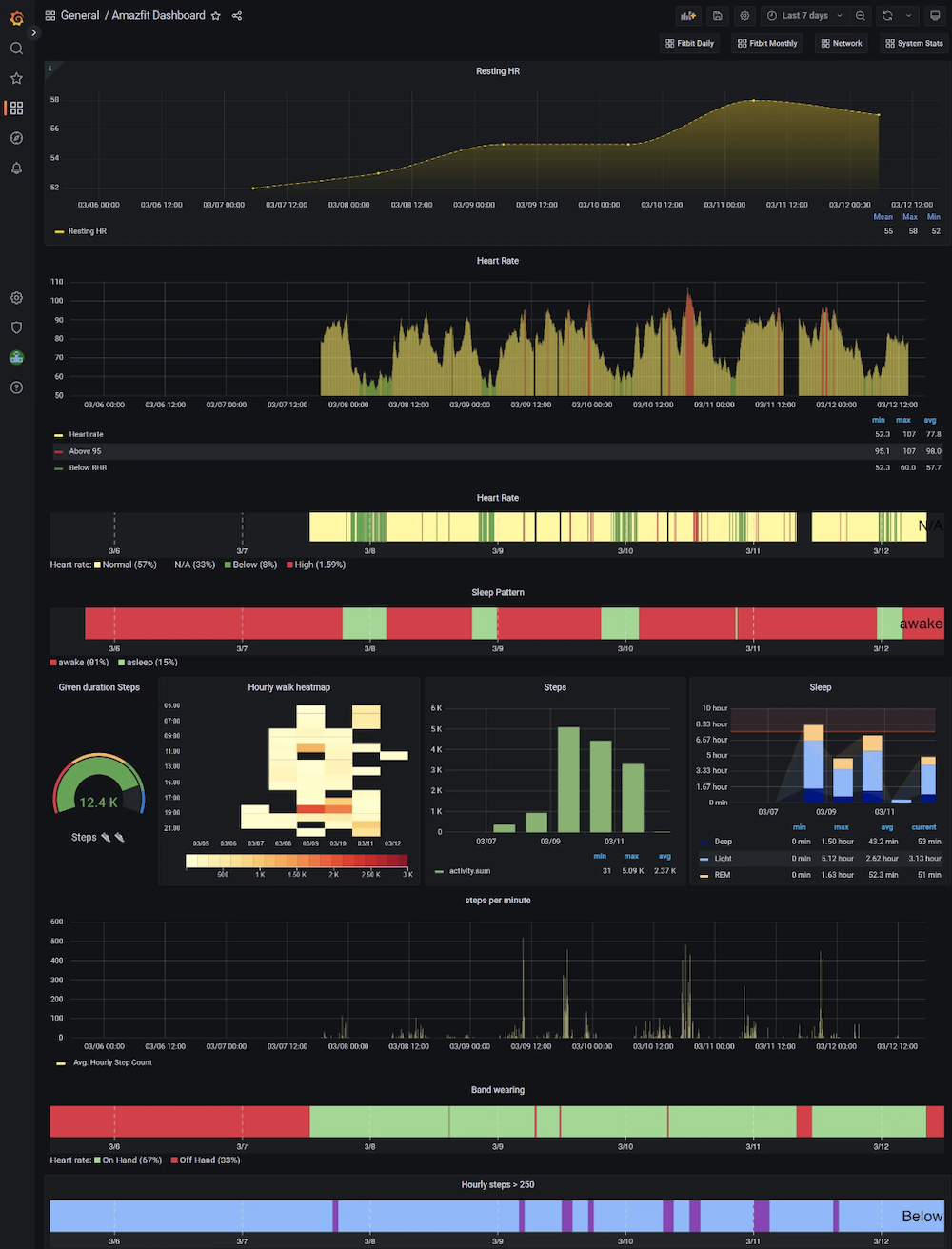Click the General folder breadcrumb
This screenshot has height=1249, width=952.
79,16
